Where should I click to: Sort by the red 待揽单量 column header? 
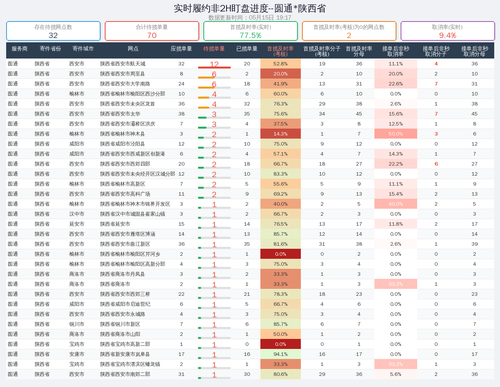214,49
